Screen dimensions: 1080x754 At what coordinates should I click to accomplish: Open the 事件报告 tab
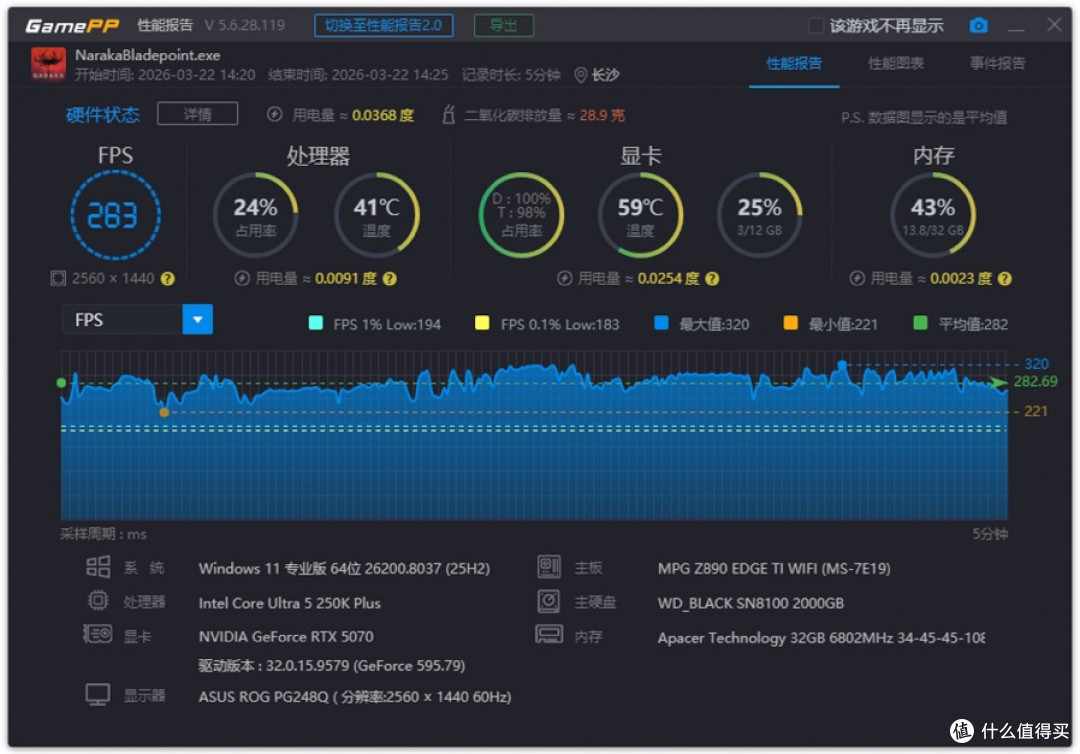[x=997, y=64]
